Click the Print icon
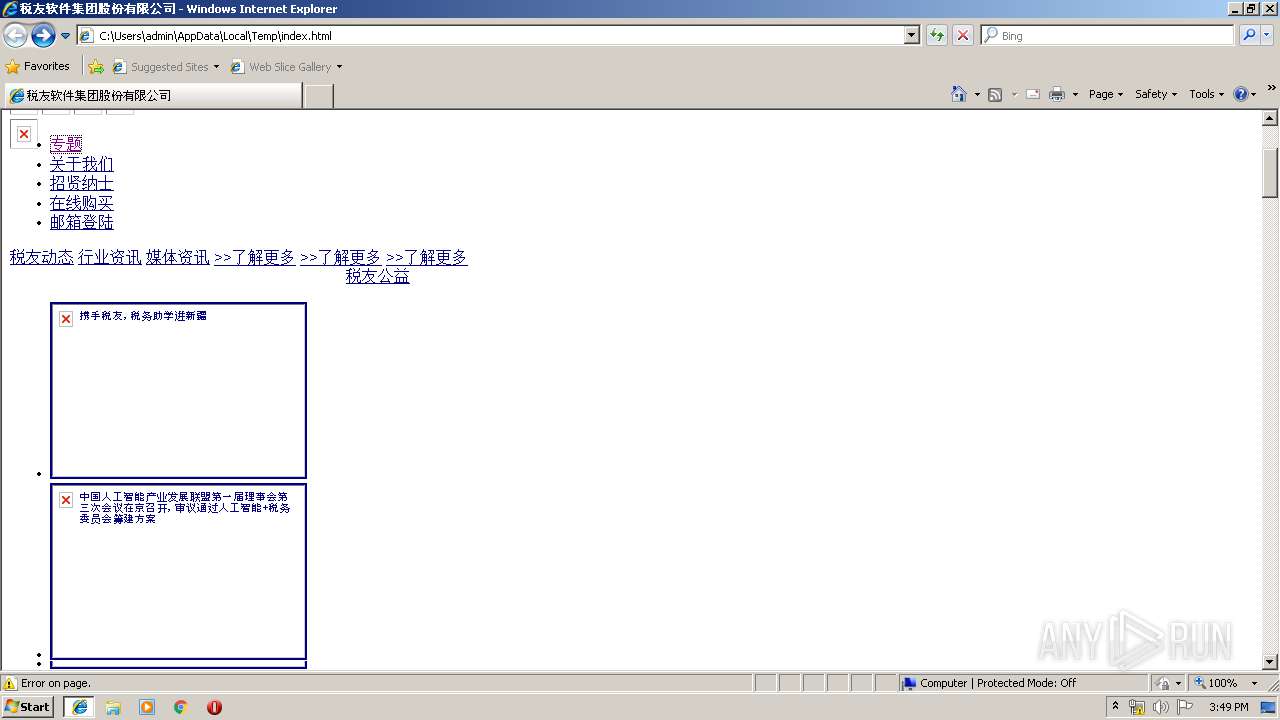 (1057, 94)
